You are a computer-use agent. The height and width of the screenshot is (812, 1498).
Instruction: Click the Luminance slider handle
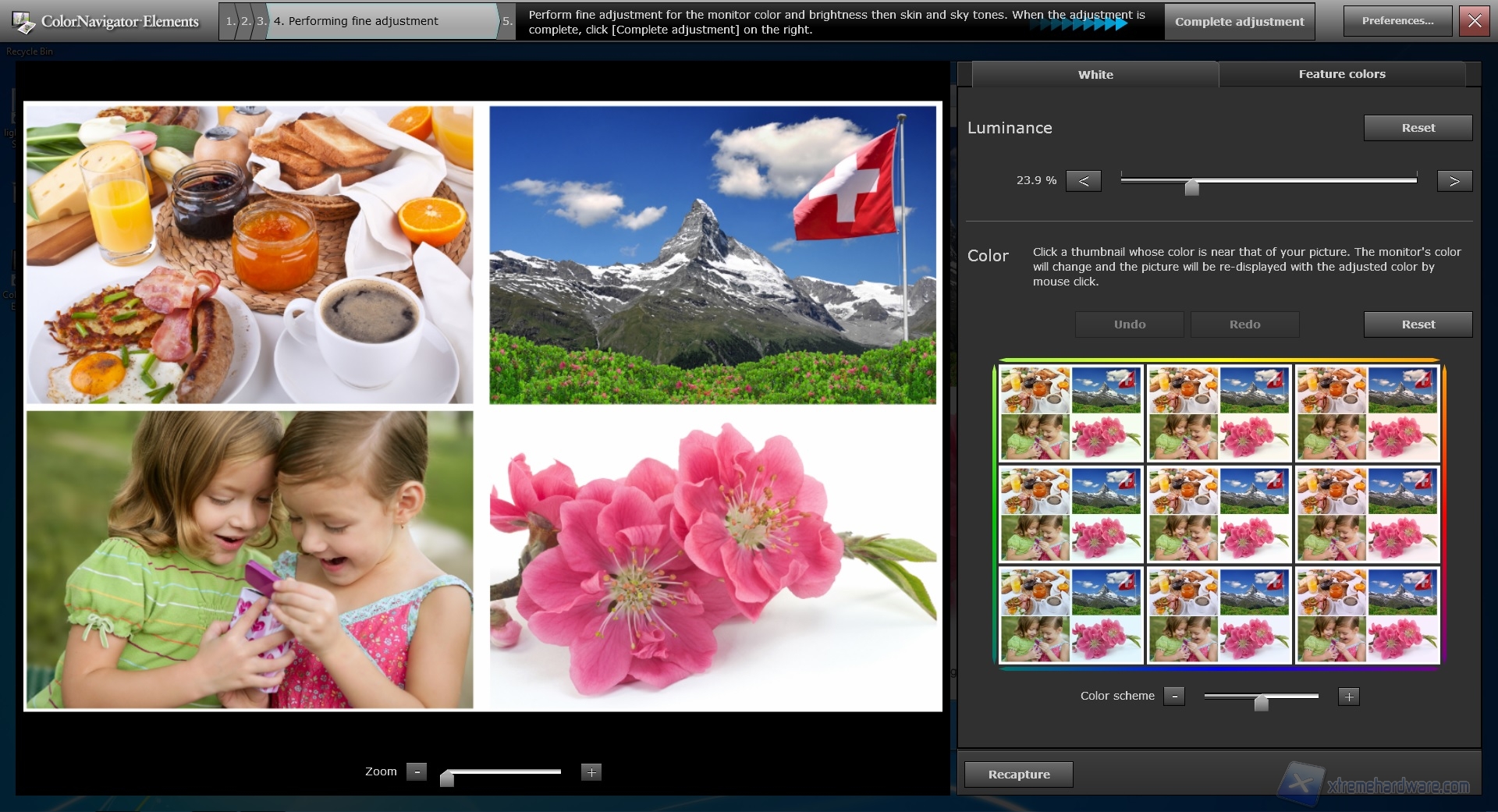[x=1191, y=187]
